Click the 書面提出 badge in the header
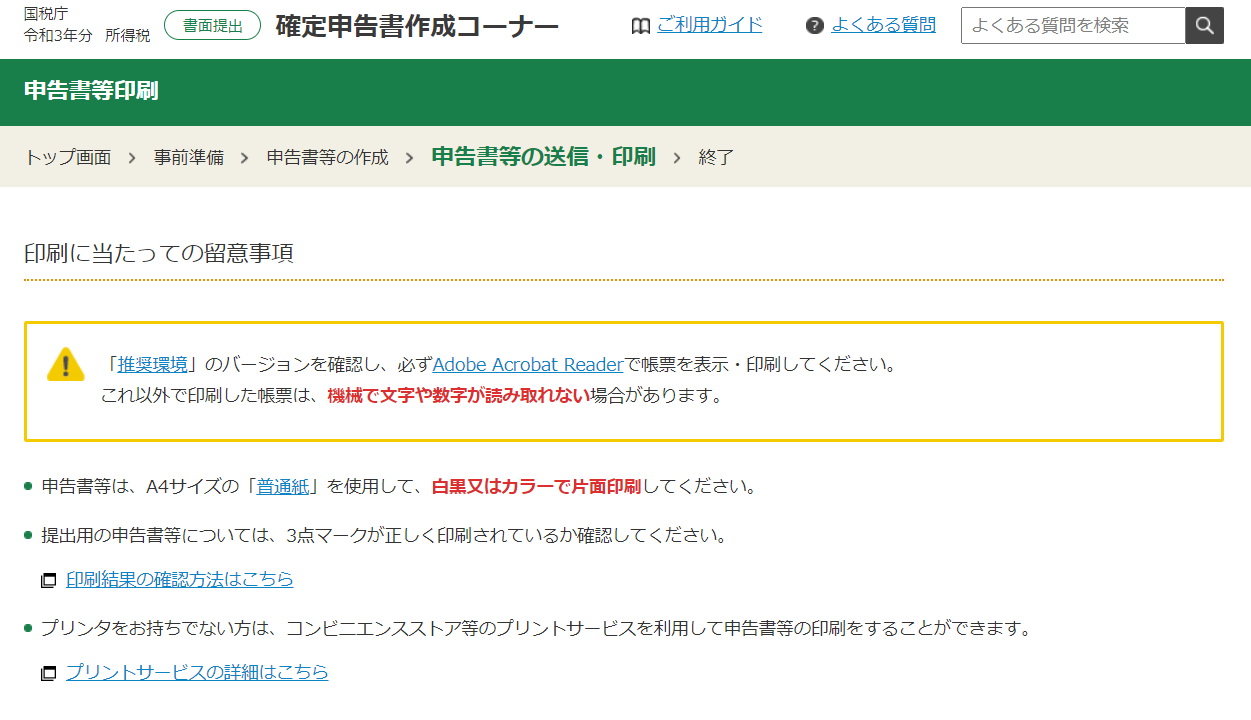 click(x=212, y=26)
